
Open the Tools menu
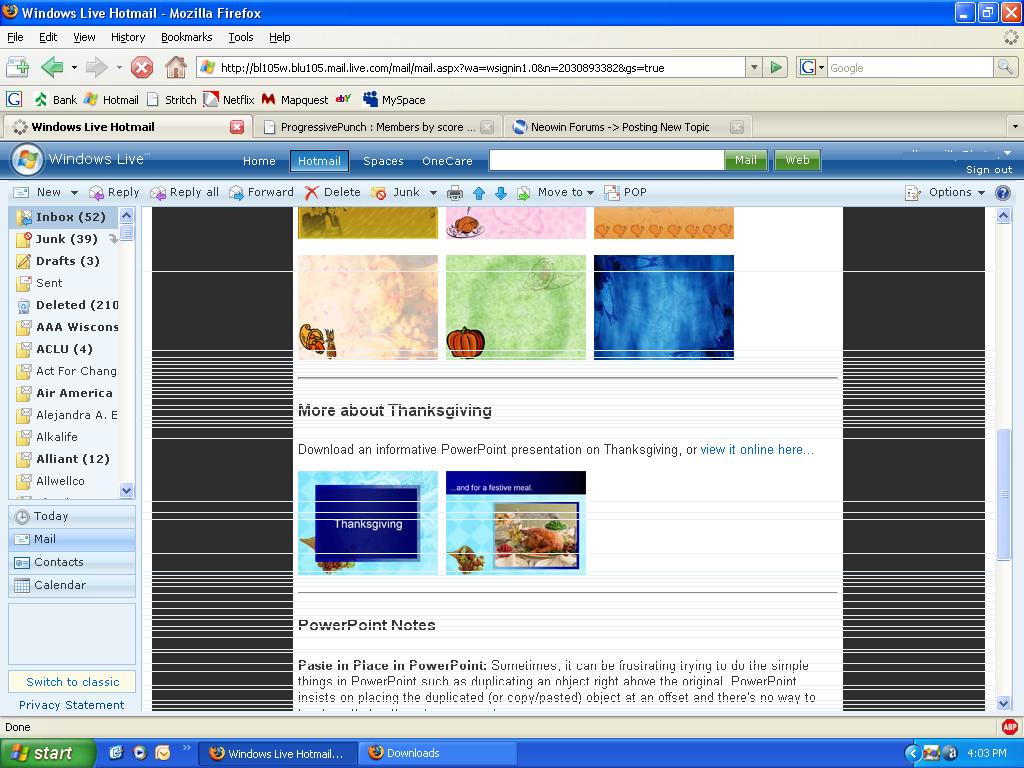[x=240, y=37]
